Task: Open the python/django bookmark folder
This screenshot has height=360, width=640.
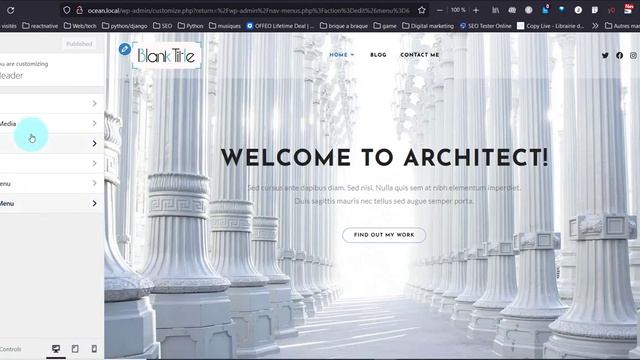Action: 124,26
